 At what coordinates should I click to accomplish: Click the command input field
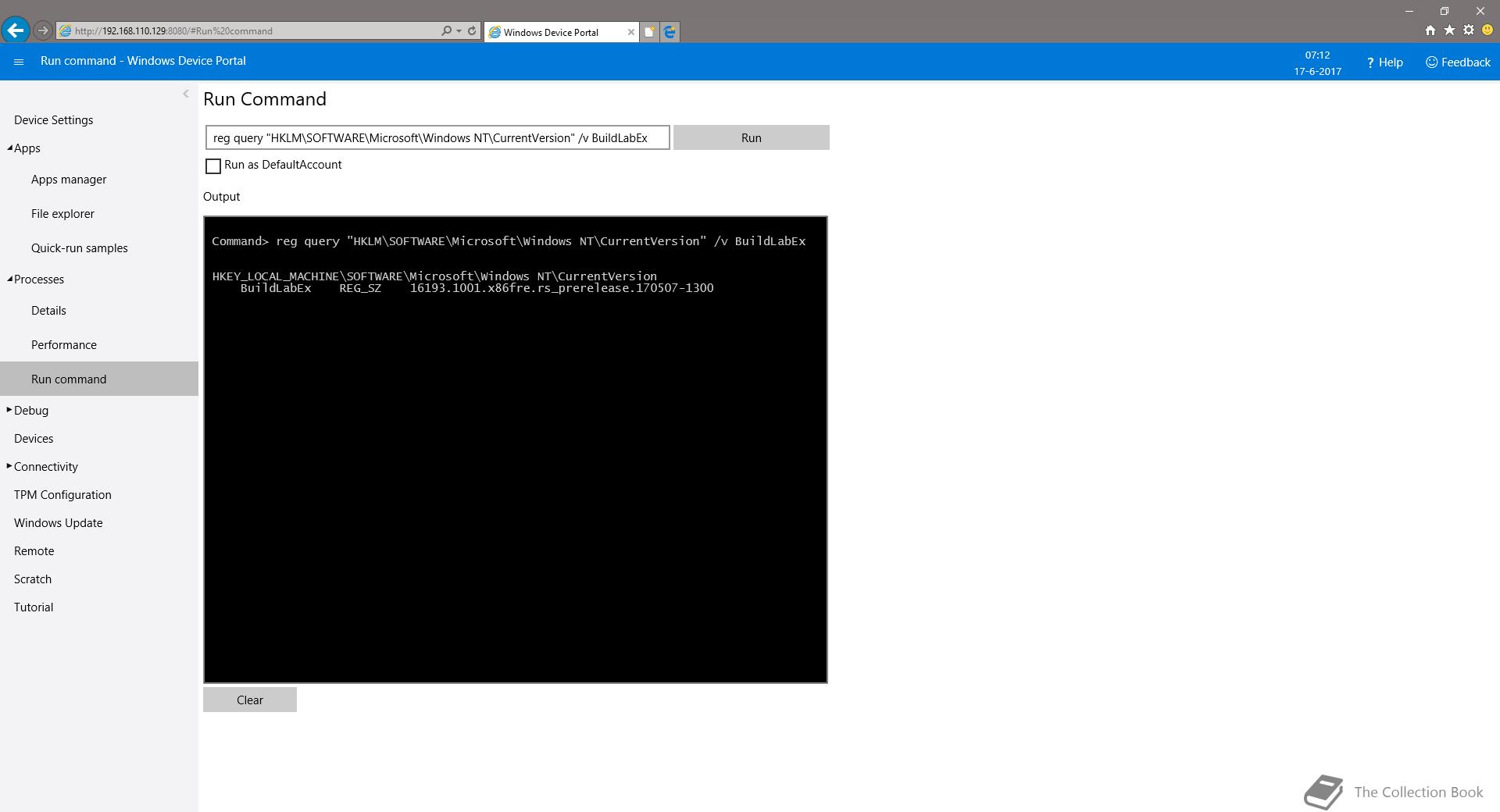437,137
